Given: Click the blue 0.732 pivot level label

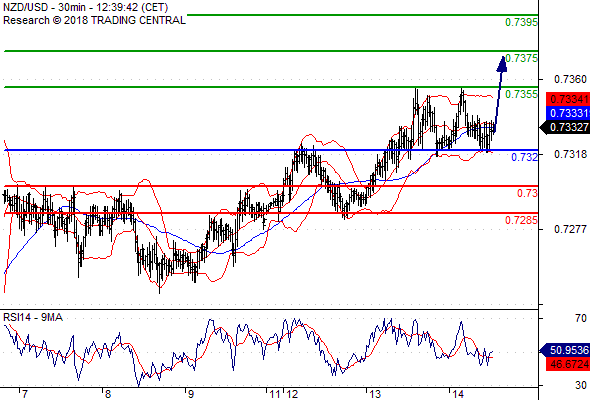Looking at the screenshot, I should tap(525, 157).
